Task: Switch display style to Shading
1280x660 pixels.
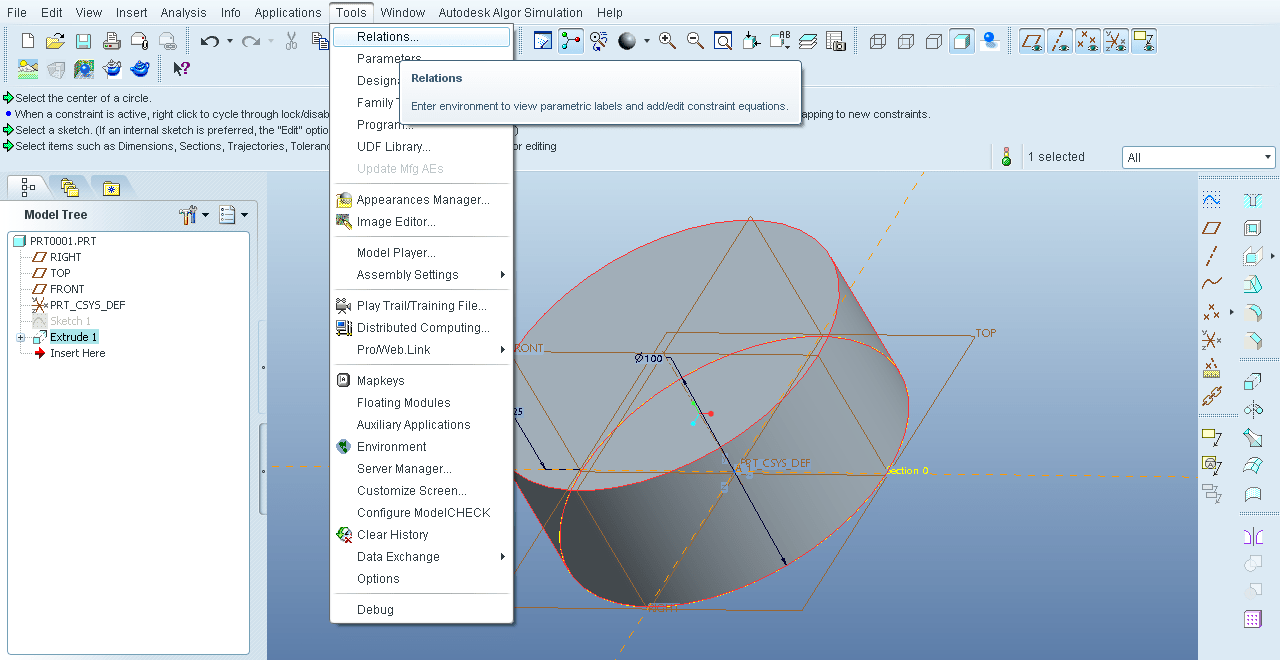Action: [x=962, y=41]
